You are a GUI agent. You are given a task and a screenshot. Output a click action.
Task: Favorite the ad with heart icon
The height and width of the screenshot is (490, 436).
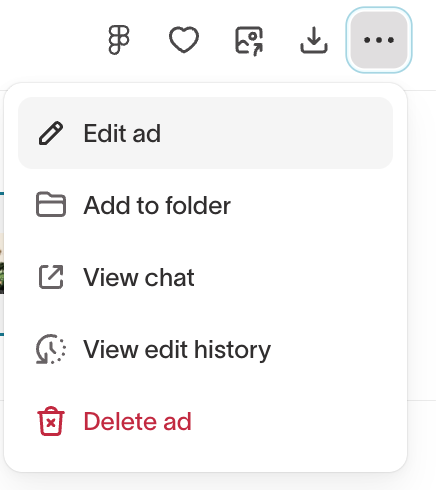pos(184,40)
